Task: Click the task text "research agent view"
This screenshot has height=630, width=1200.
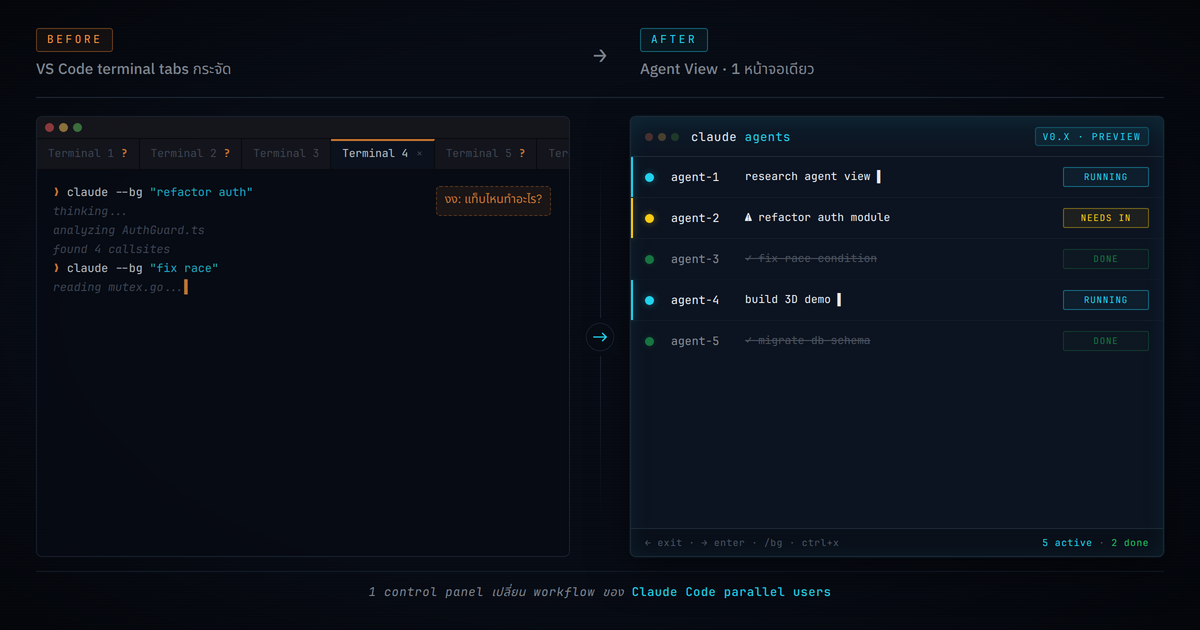Action: tap(808, 177)
